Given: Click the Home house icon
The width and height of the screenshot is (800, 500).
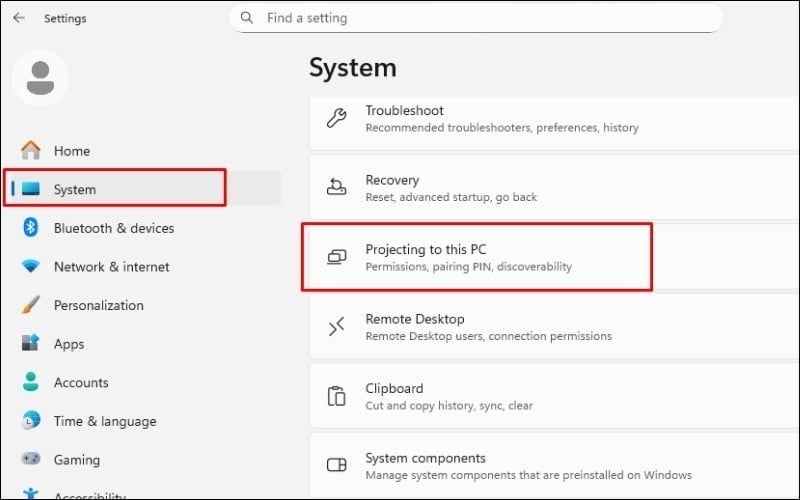Looking at the screenshot, I should pos(31,151).
